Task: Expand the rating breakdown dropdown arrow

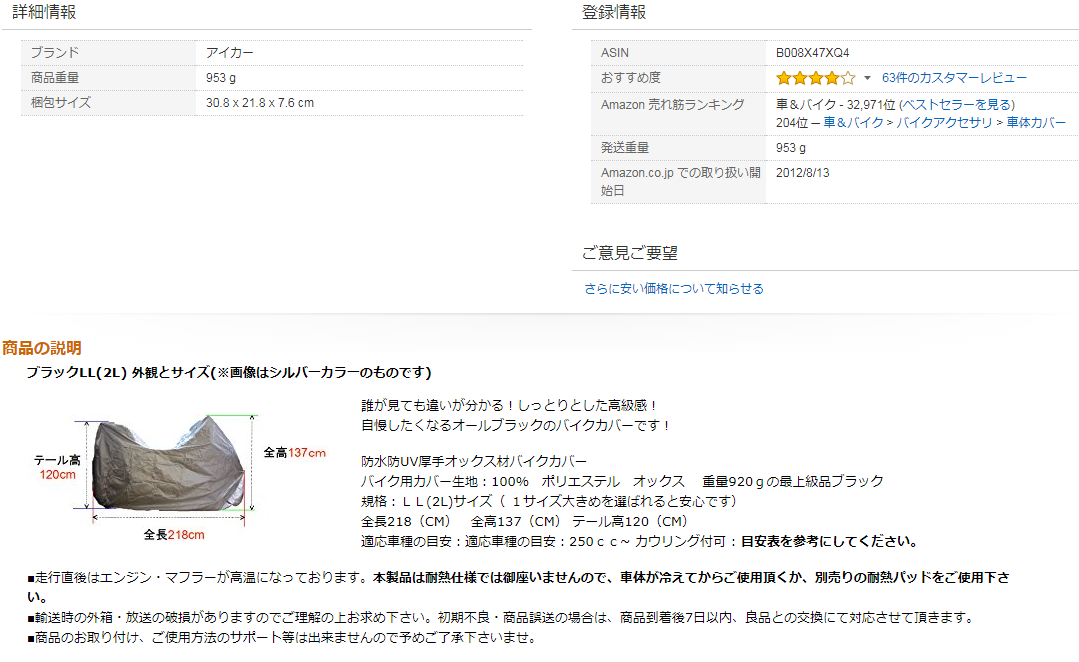Action: (x=867, y=78)
